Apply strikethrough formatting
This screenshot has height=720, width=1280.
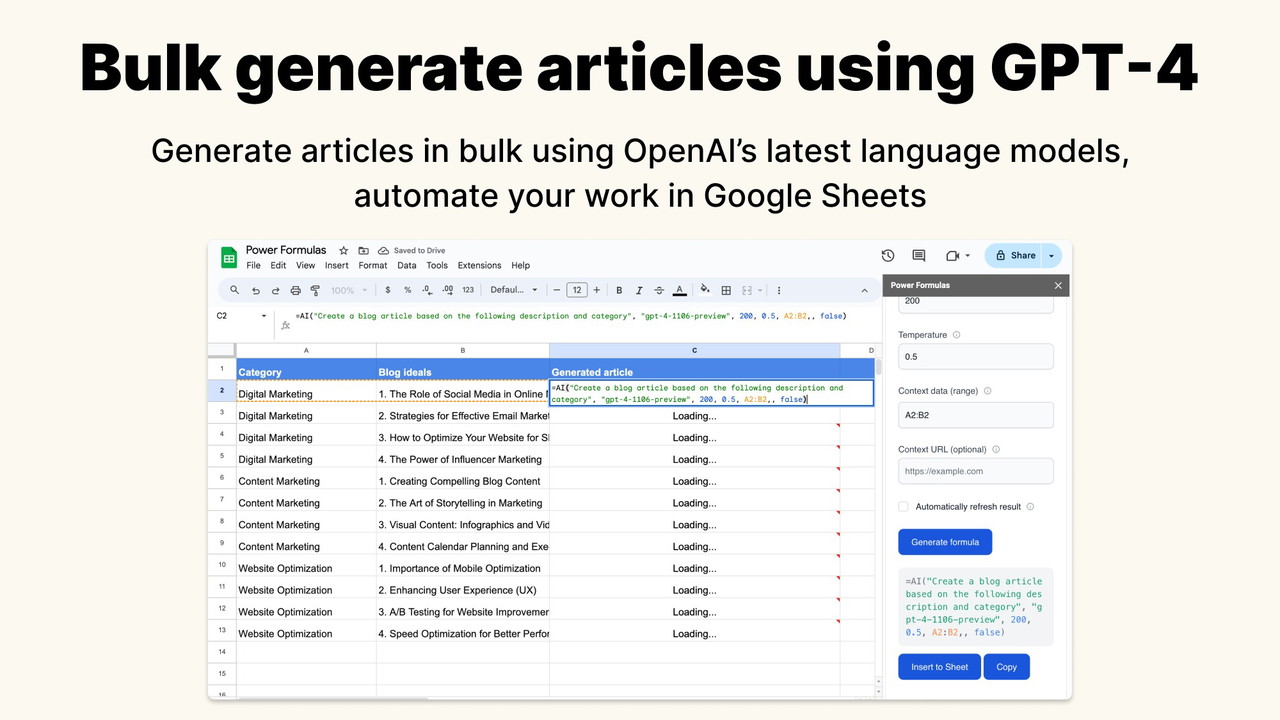coord(658,290)
